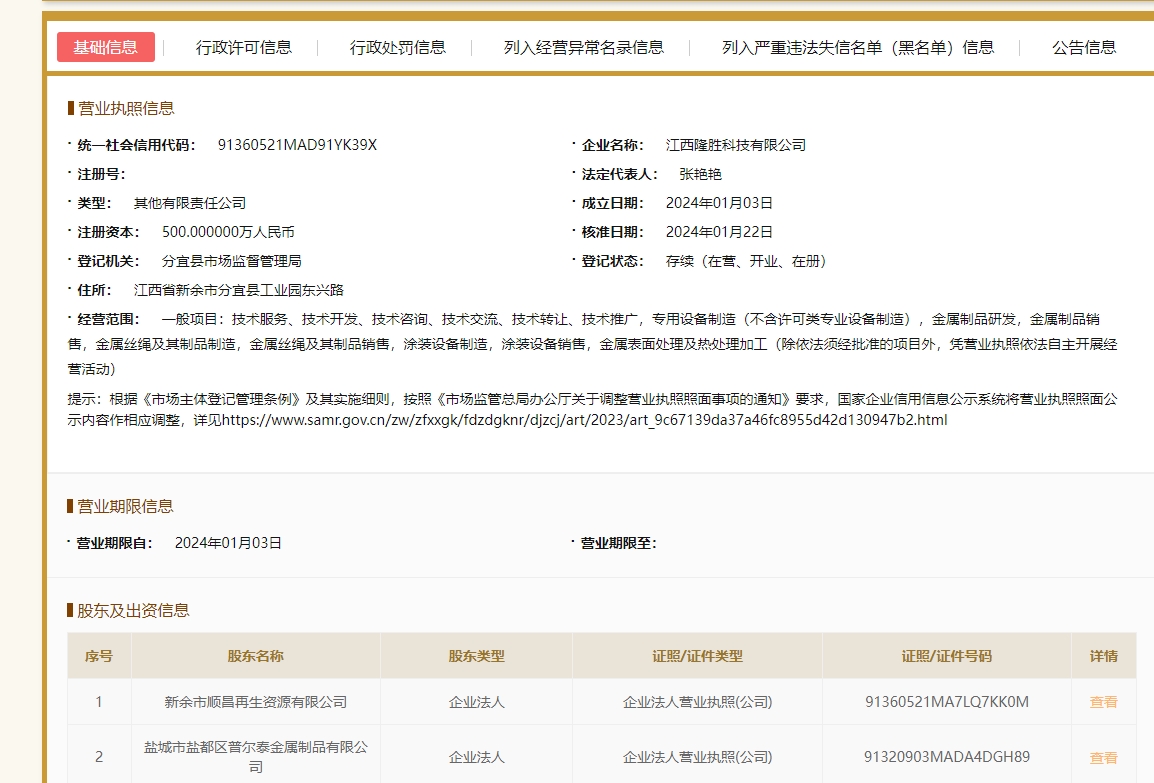Click 营业期限自 value 2024年01月03日

[228, 543]
